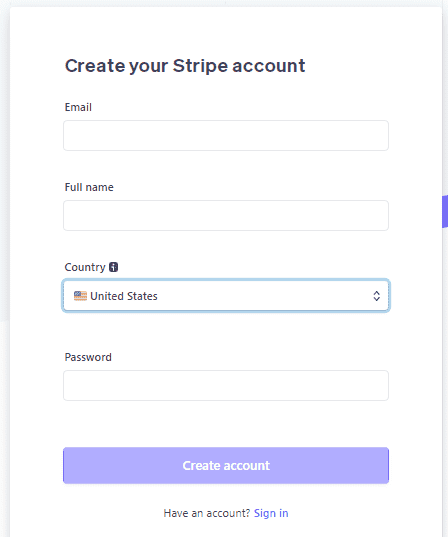Click the Password field label
The height and width of the screenshot is (537, 448).
[x=88, y=357]
